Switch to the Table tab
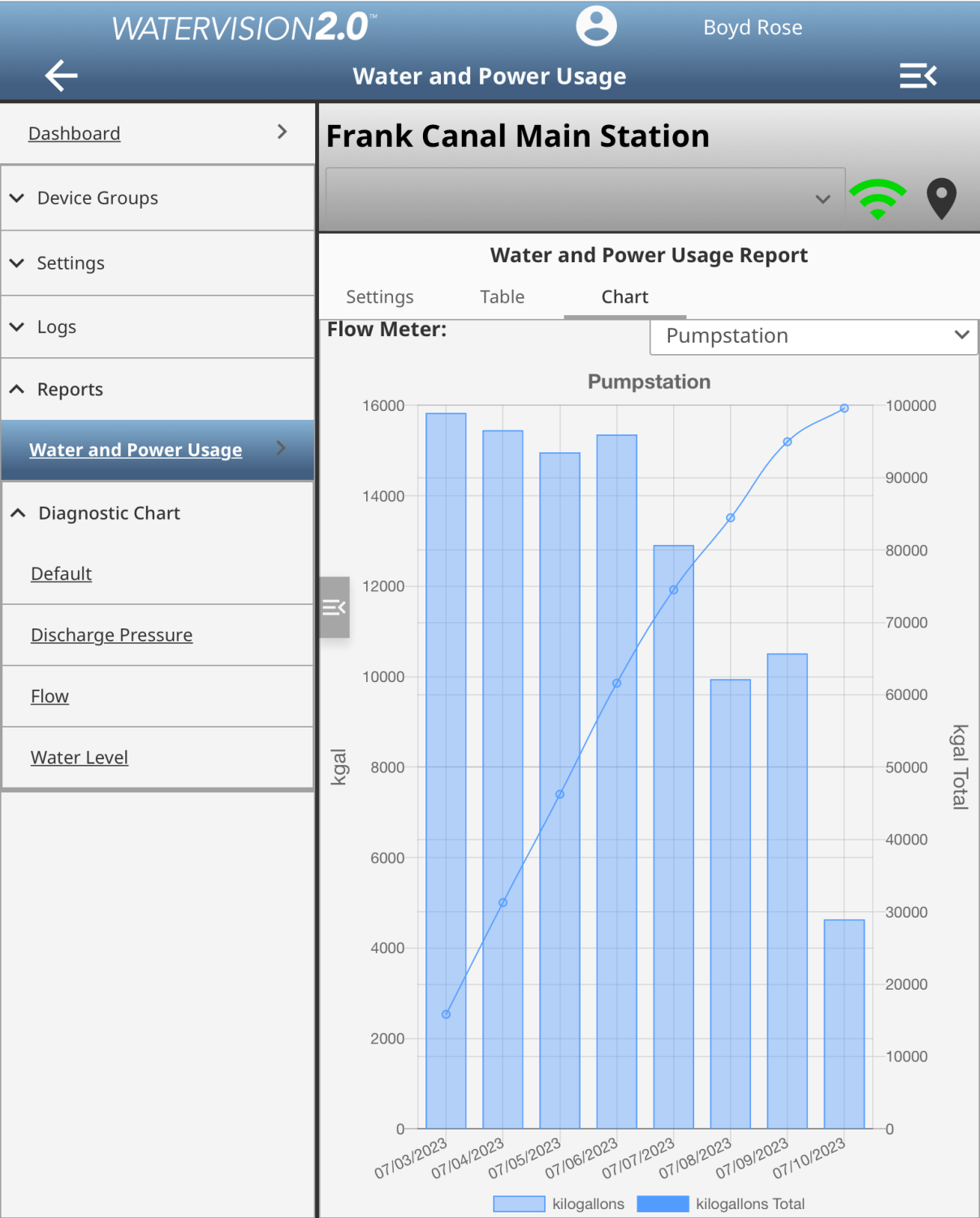The height and width of the screenshot is (1218, 980). coord(501,297)
